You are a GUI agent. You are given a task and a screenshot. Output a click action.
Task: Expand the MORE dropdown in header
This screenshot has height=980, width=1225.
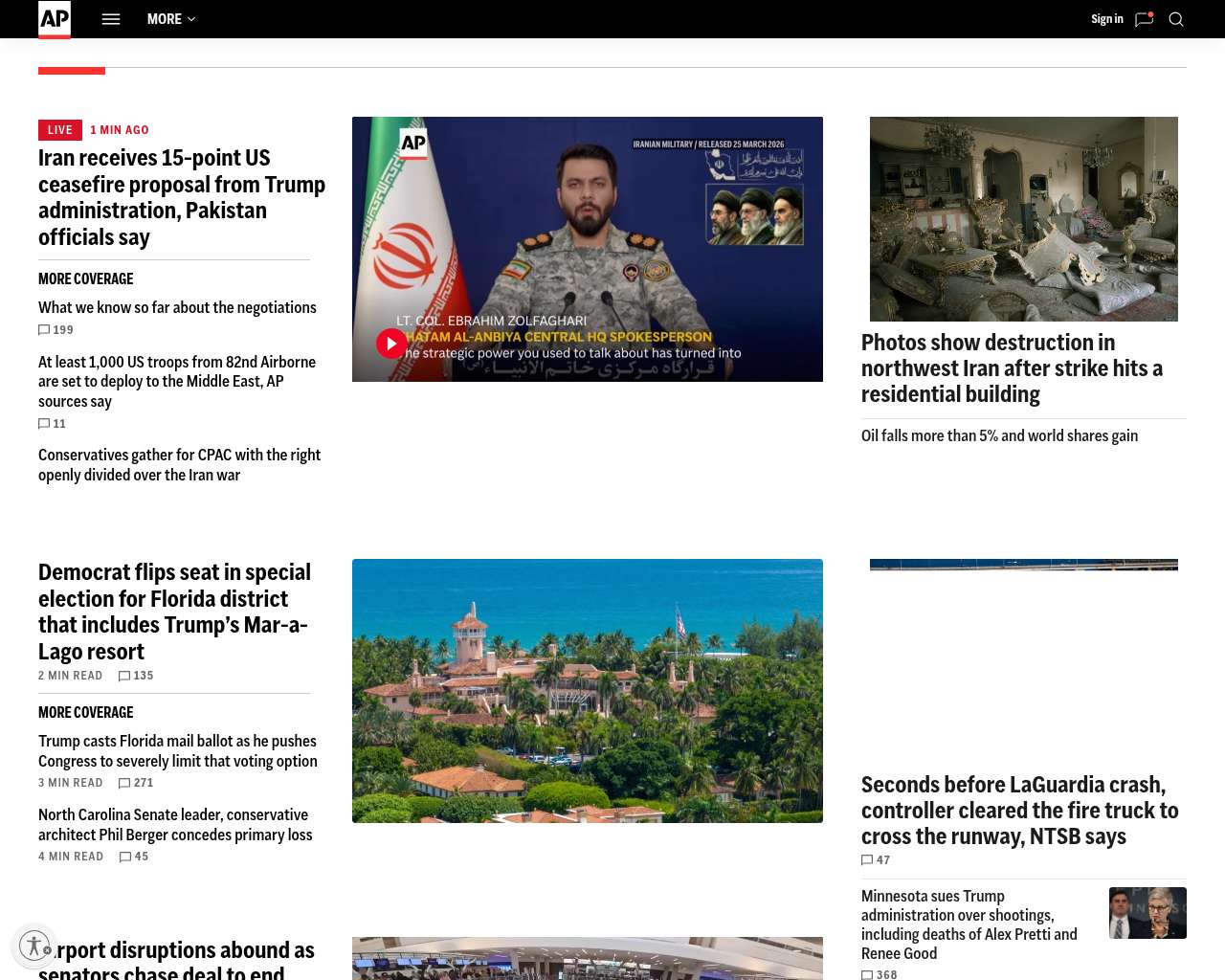tap(171, 19)
